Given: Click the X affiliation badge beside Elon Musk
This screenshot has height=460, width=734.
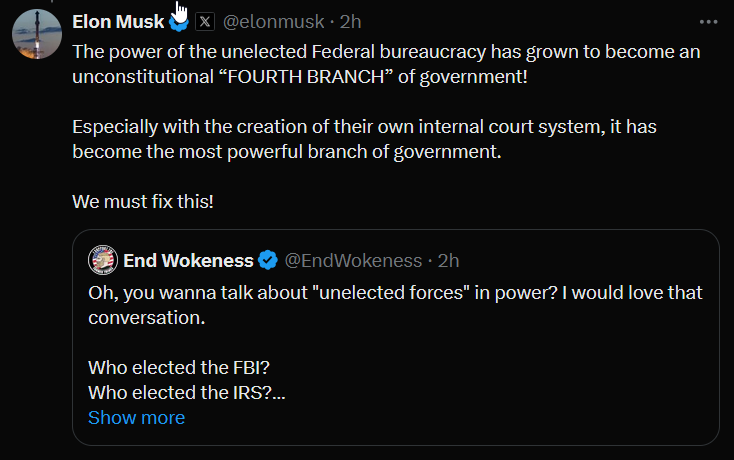Looking at the screenshot, I should (203, 21).
